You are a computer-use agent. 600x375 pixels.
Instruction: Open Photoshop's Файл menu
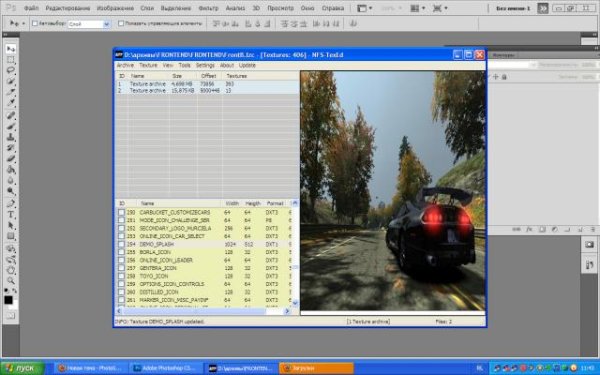[x=31, y=8]
